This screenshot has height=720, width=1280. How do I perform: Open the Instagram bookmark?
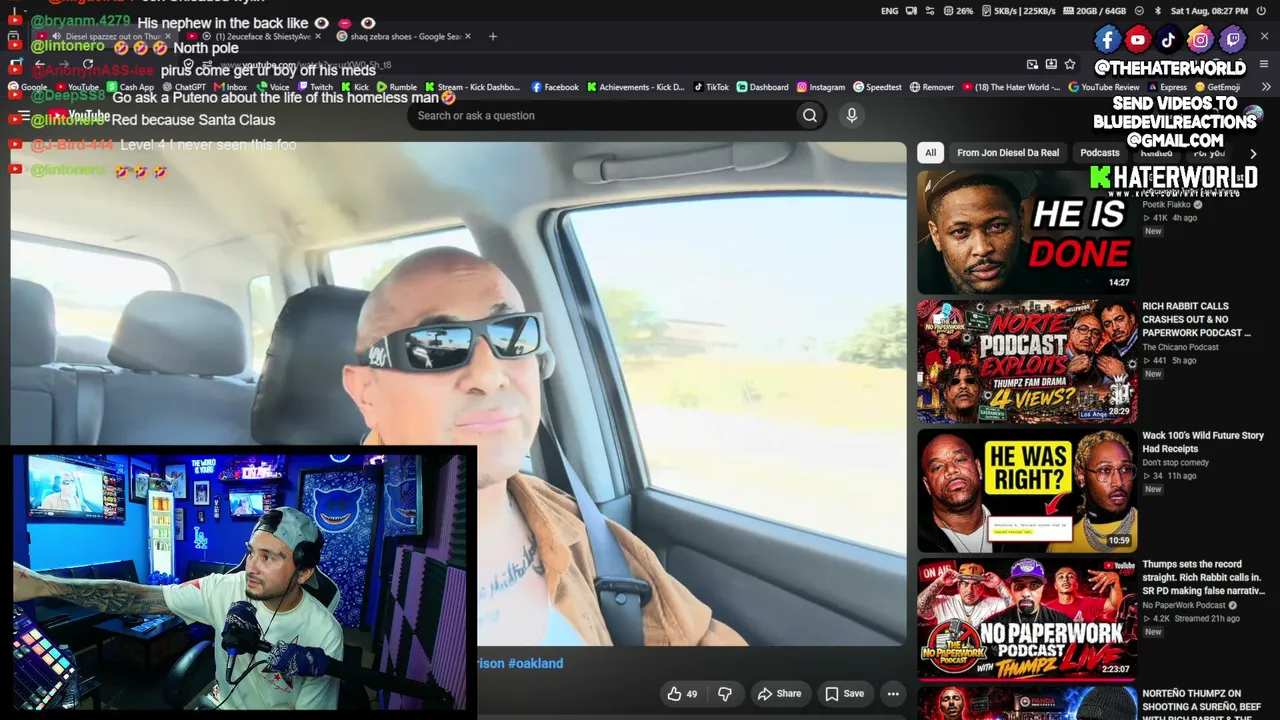821,87
